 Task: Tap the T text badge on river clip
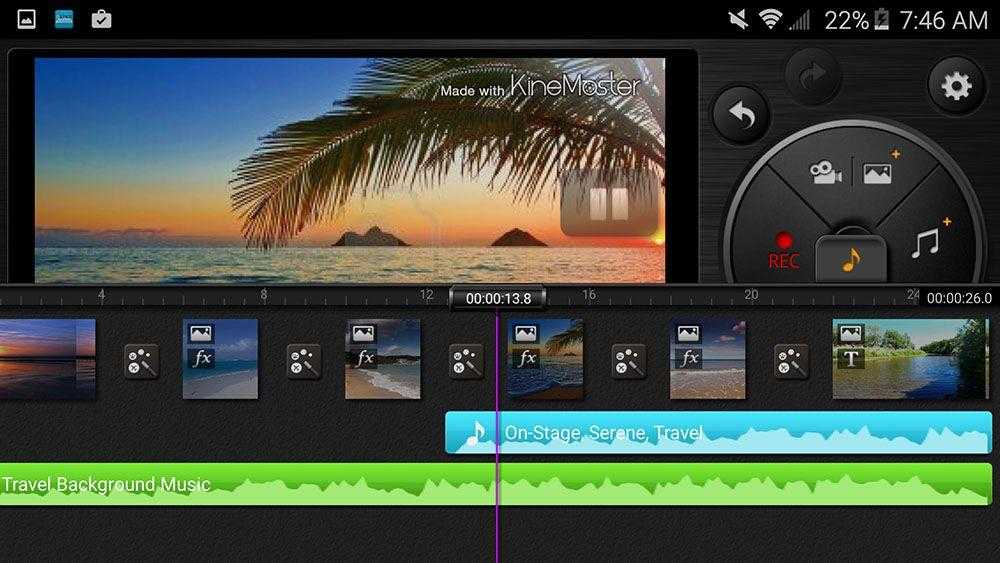(x=851, y=358)
